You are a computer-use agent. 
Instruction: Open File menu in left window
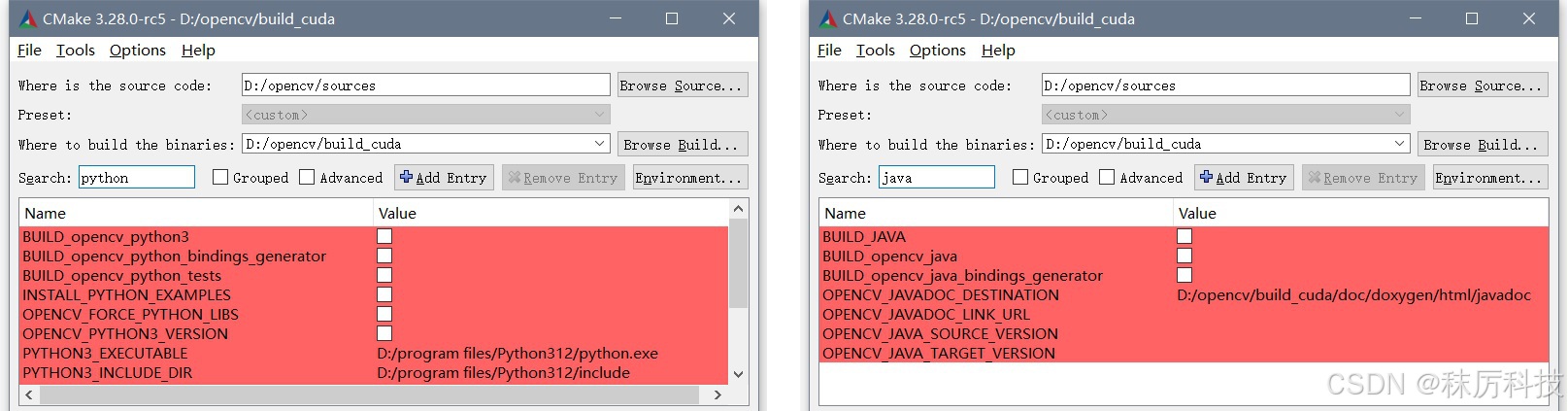coord(29,50)
